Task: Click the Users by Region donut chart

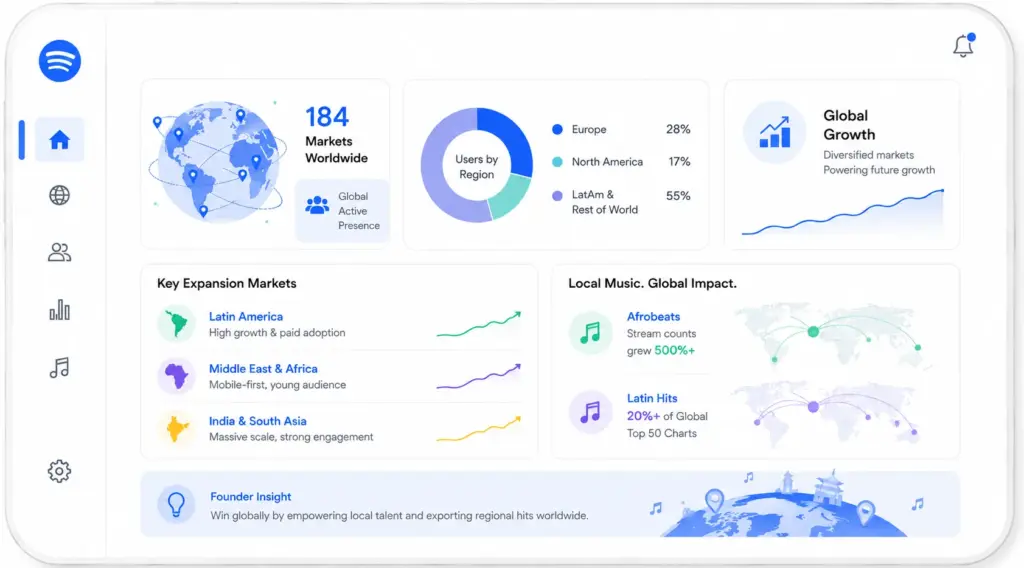Action: tap(477, 165)
